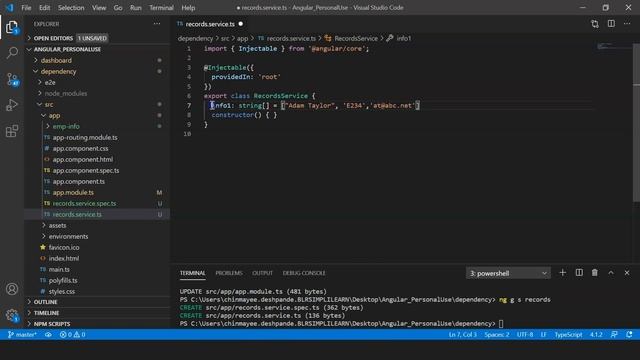The width and height of the screenshot is (640, 360).
Task: Change TypeScript language mode in status bar
Action: pos(568,334)
